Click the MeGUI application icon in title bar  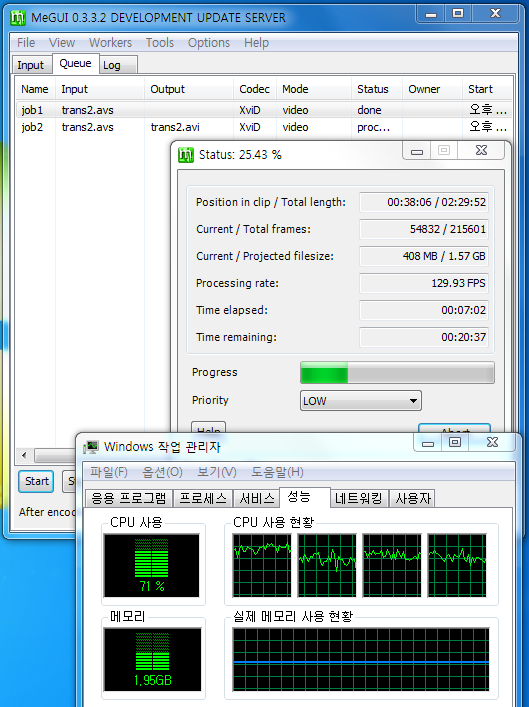tap(18, 18)
